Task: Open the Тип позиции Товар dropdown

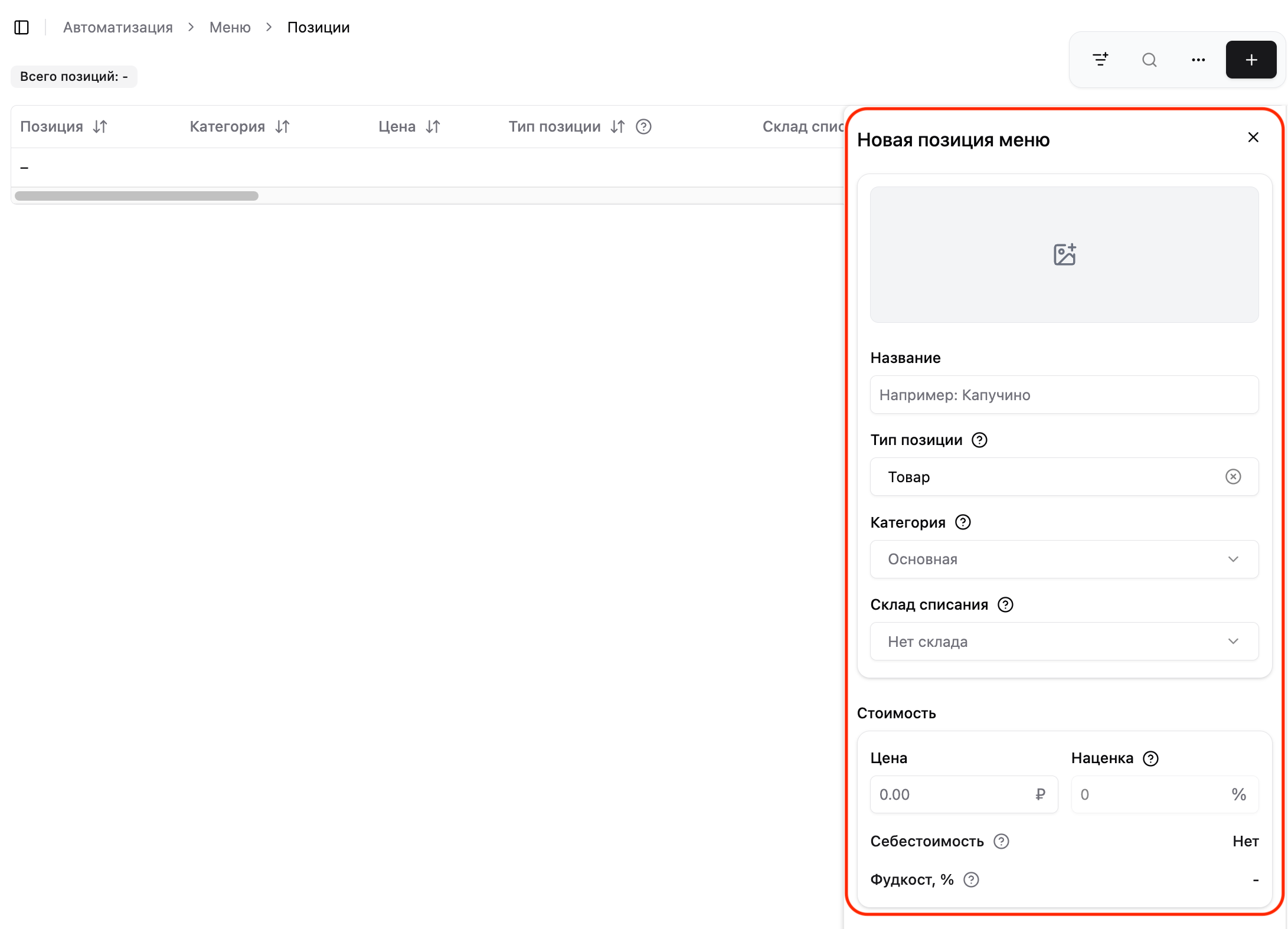Action: pyautogui.click(x=1064, y=477)
